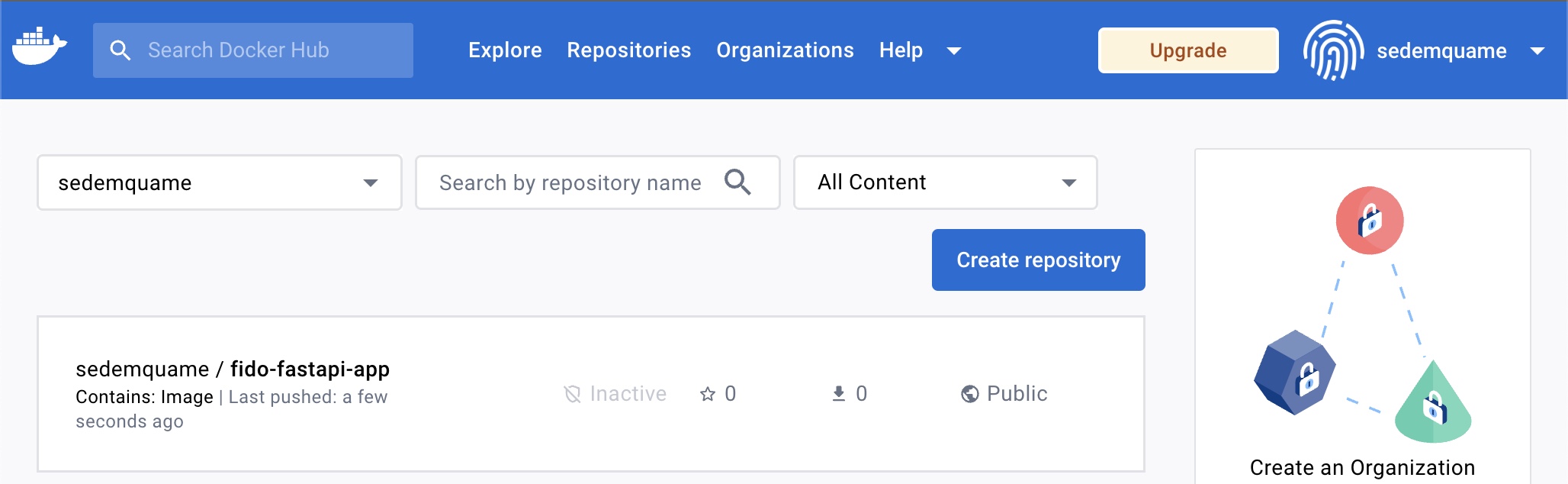The width and height of the screenshot is (1568, 484).
Task: Open the Help menu
Action: point(901,50)
